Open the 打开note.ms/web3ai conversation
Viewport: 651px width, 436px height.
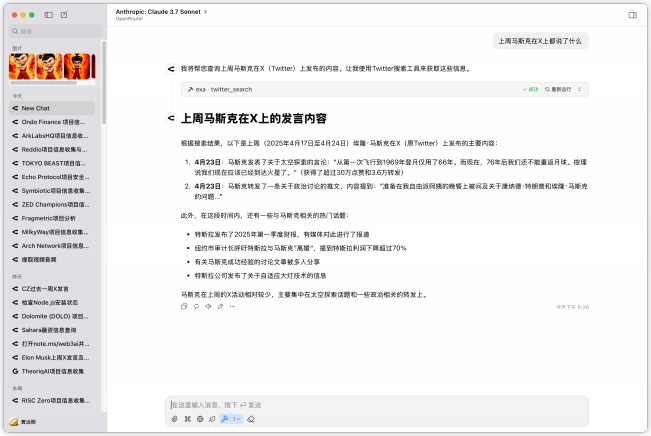tap(52, 343)
